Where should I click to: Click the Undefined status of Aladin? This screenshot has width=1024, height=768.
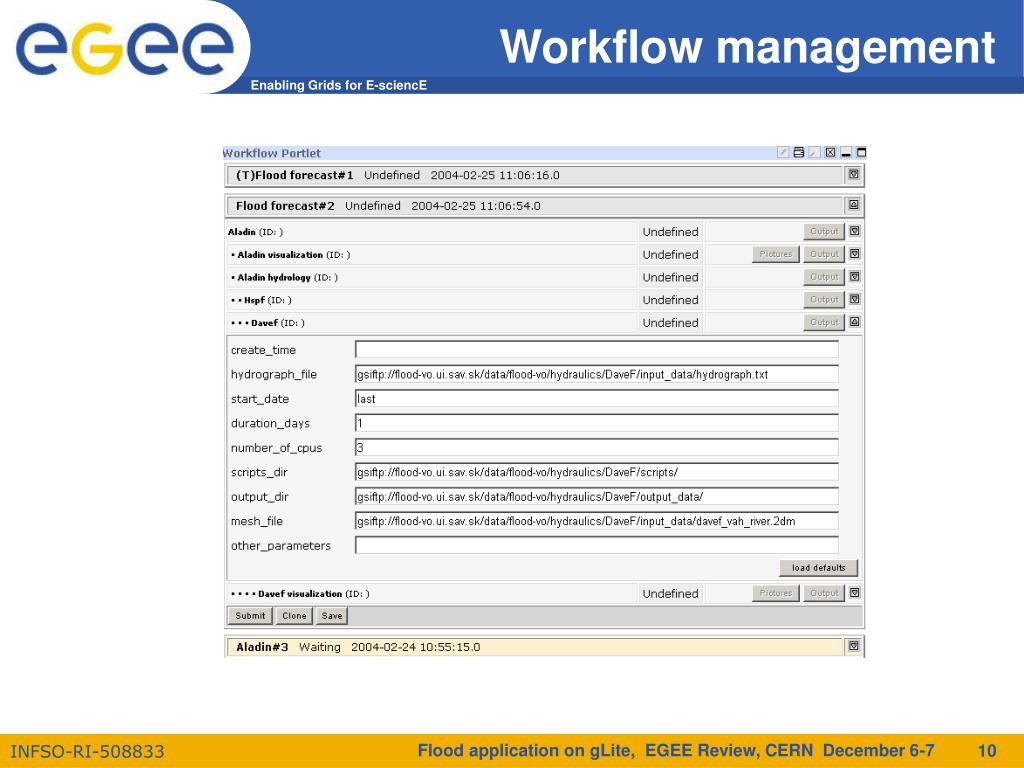click(670, 232)
